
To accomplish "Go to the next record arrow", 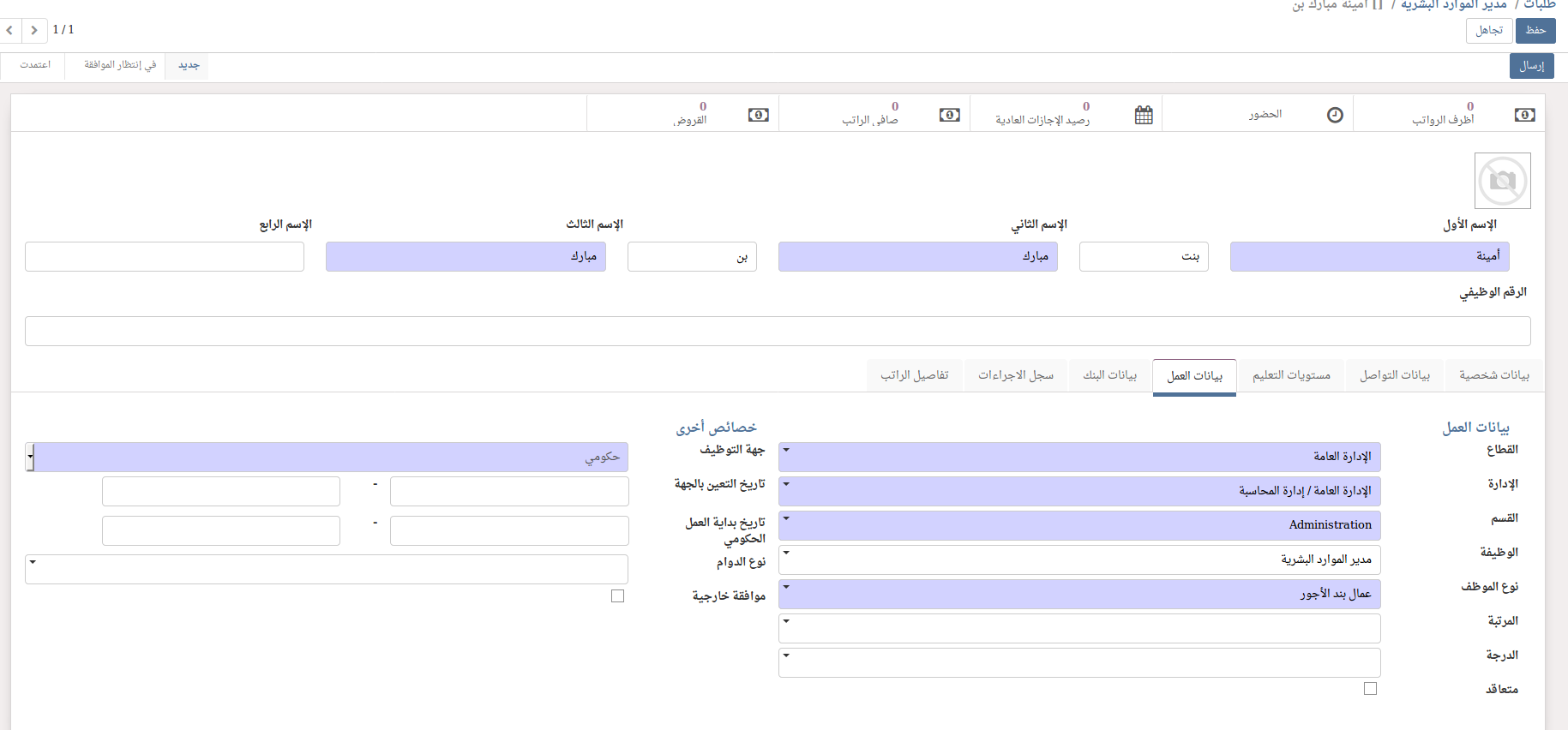I will pyautogui.click(x=34, y=30).
